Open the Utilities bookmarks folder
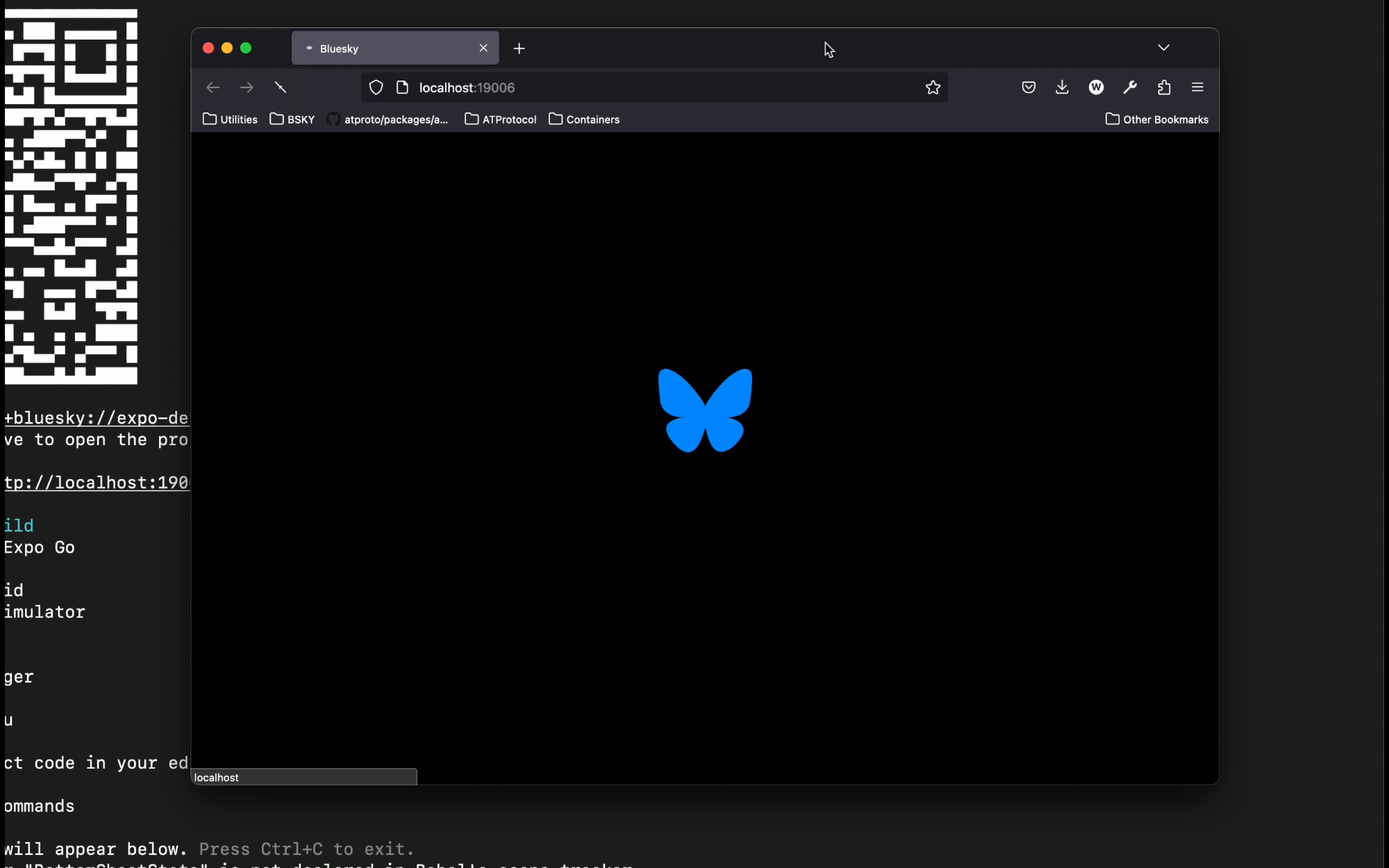Screen dimensions: 1389x868 pos(230,119)
